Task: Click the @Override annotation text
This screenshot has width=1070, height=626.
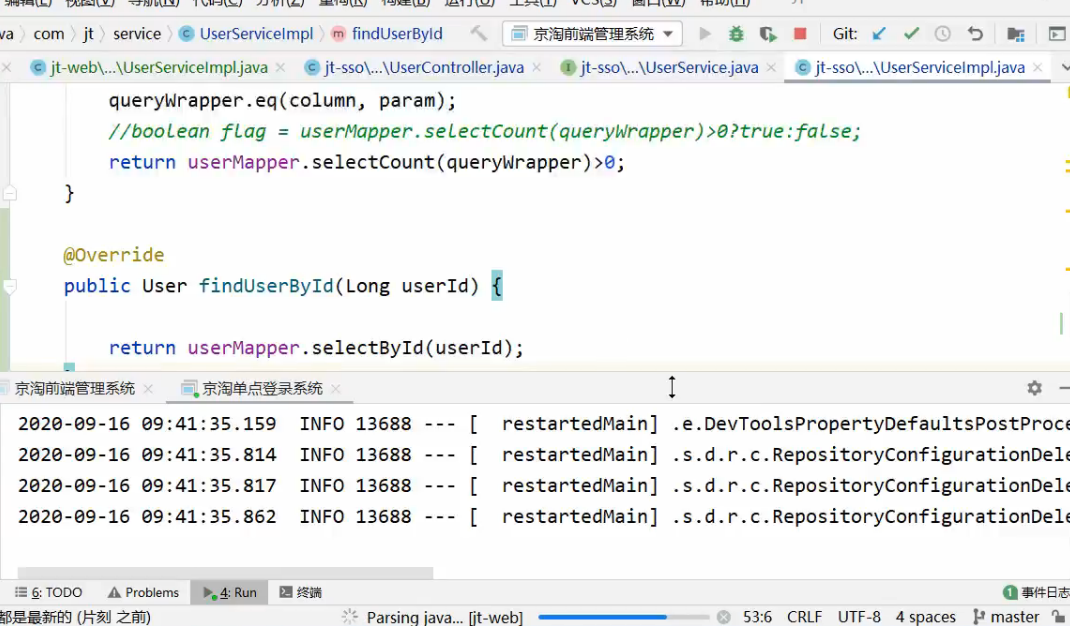Action: [x=113, y=255]
